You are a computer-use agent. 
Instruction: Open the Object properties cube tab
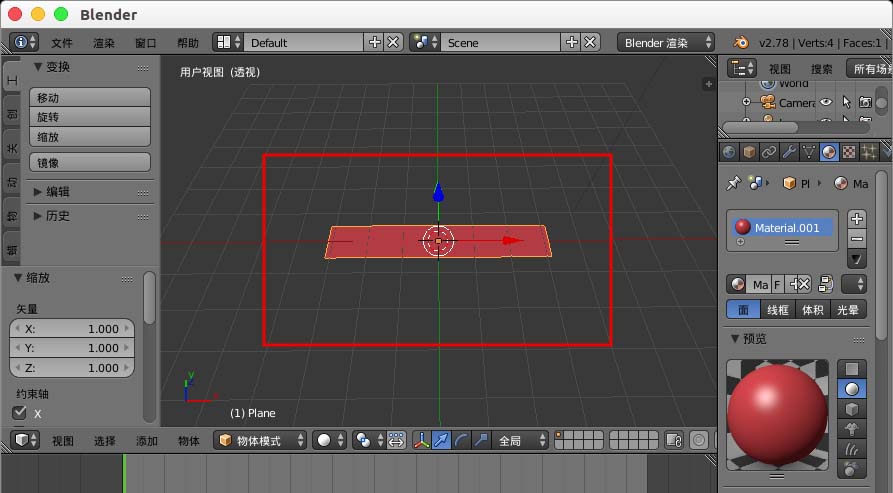[749, 152]
